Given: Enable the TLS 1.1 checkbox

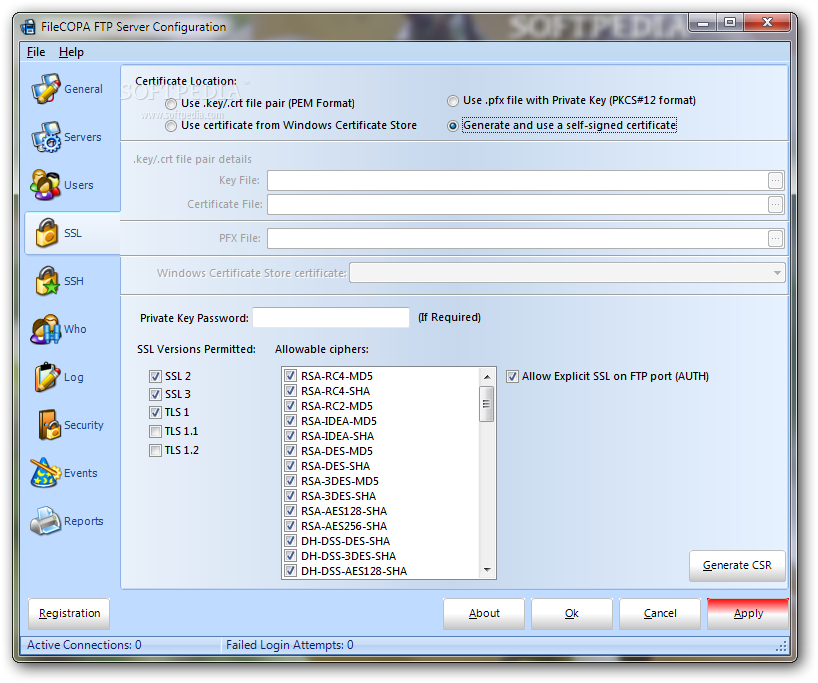Looking at the screenshot, I should tap(155, 432).
